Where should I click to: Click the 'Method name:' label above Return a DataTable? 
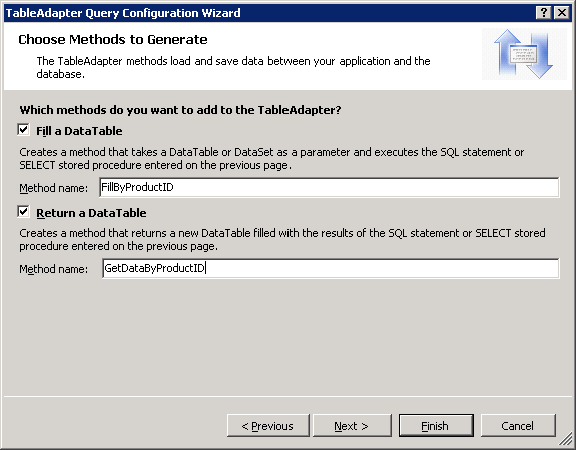tap(54, 188)
